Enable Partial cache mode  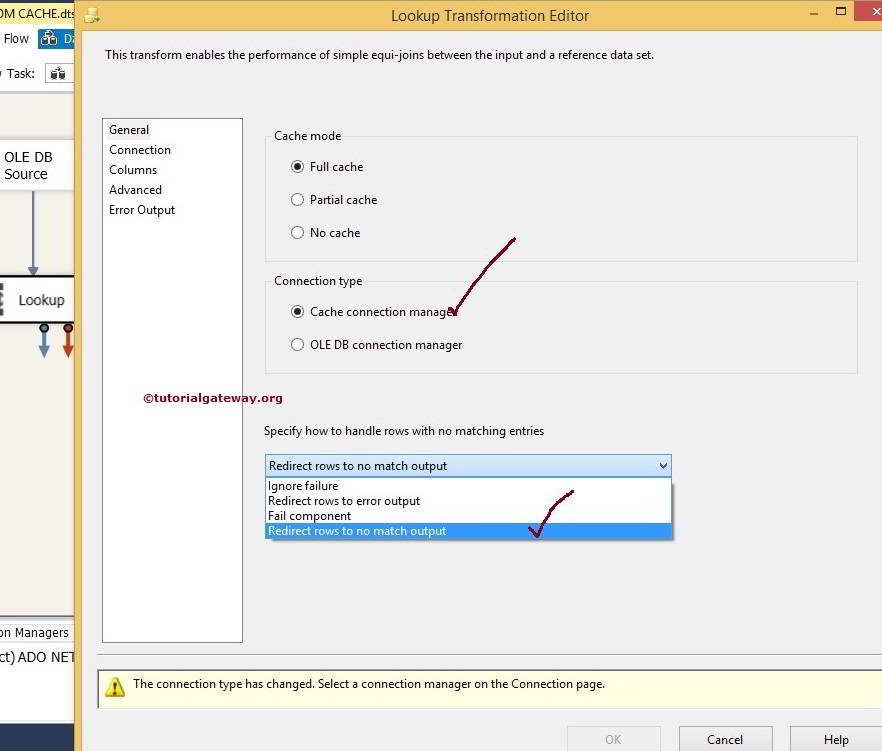tap(297, 200)
